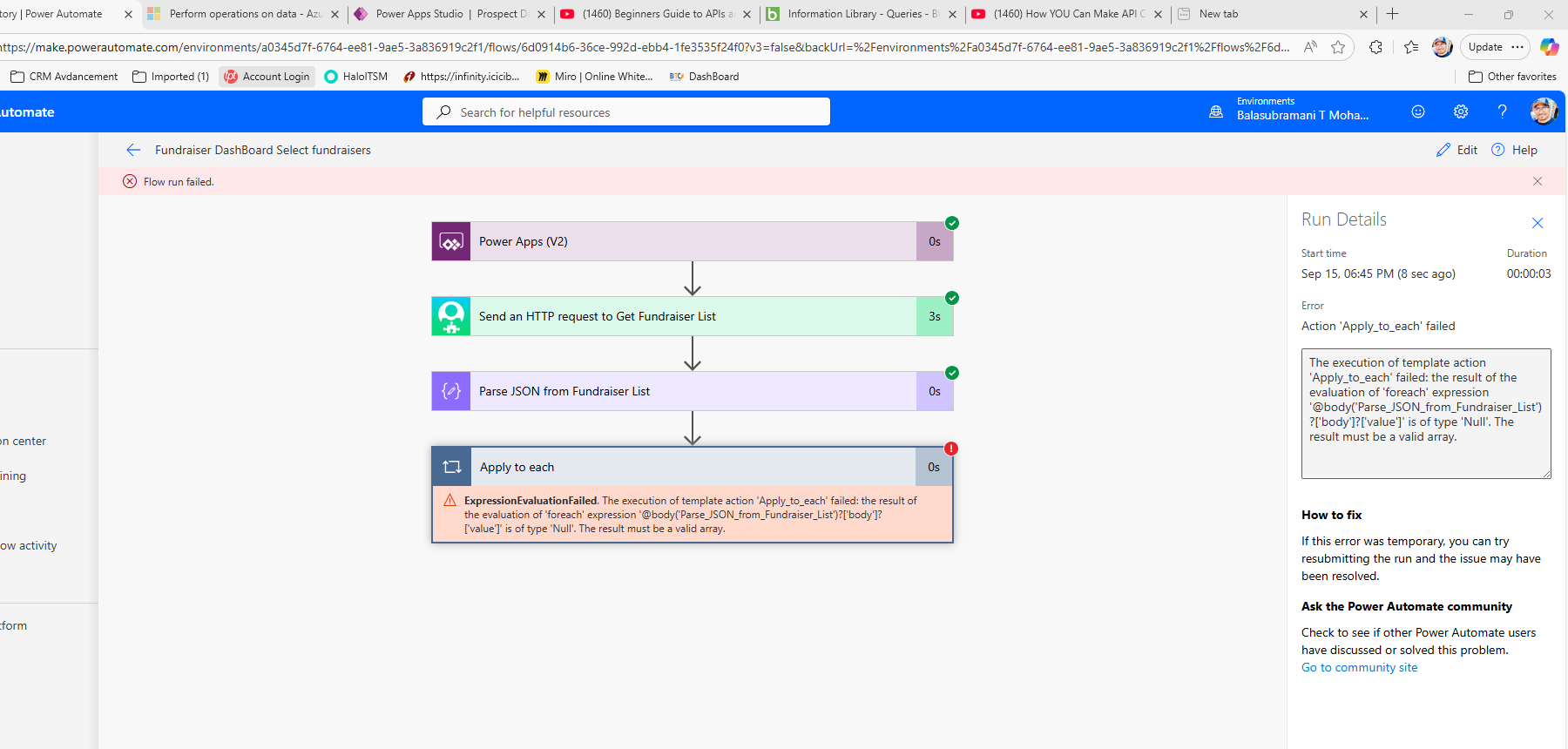
Task: Click the Read aloud icon in address bar
Action: tap(1310, 47)
